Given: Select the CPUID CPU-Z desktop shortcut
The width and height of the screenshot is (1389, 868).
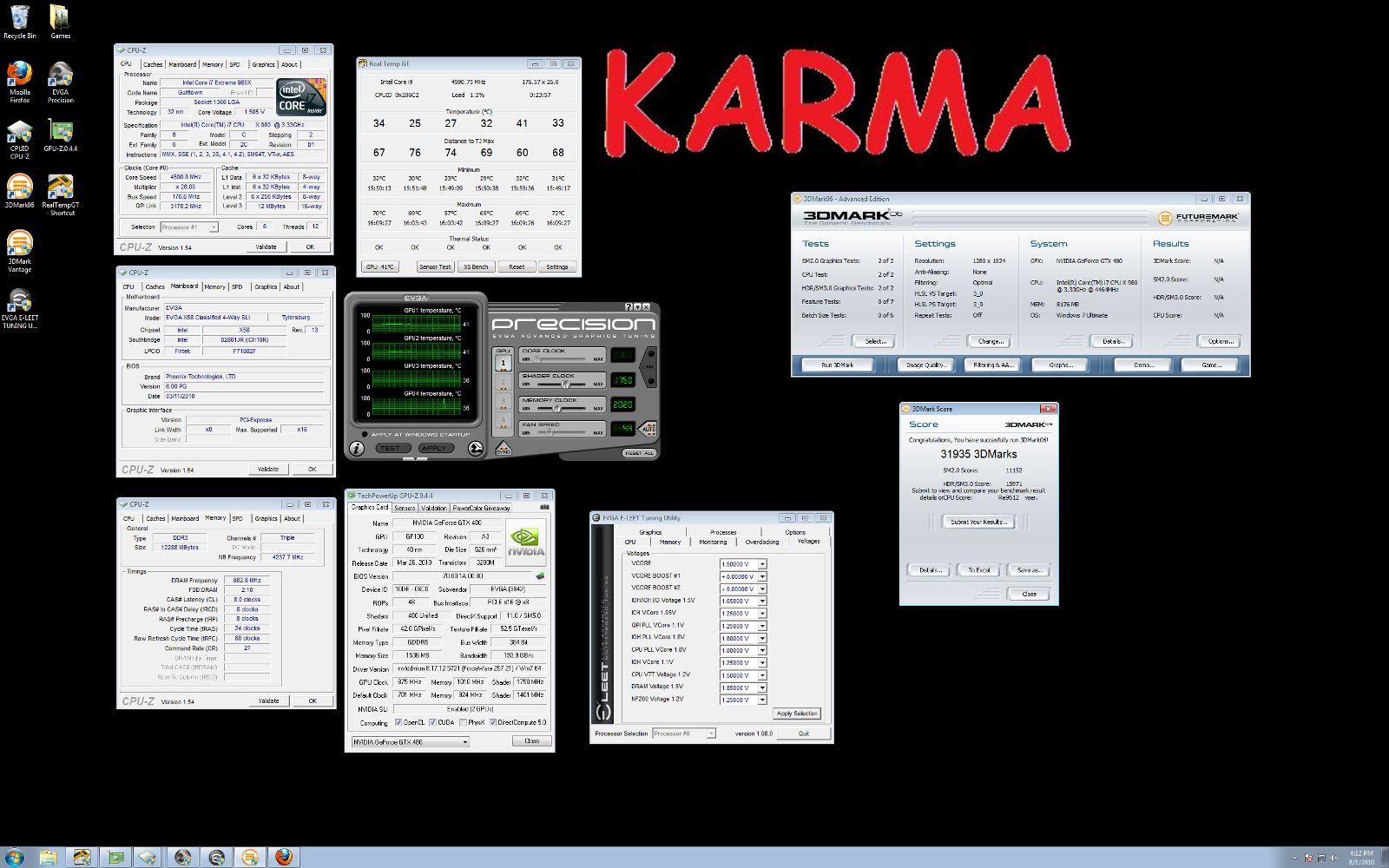Looking at the screenshot, I should click(19, 139).
